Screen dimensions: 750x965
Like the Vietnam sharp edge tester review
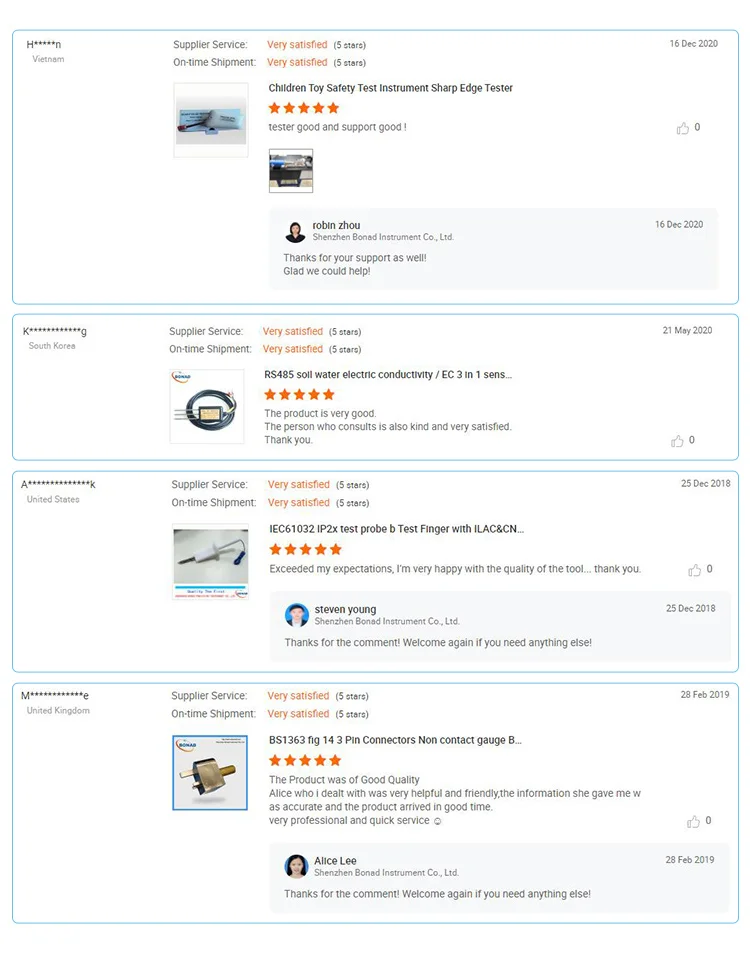point(683,128)
